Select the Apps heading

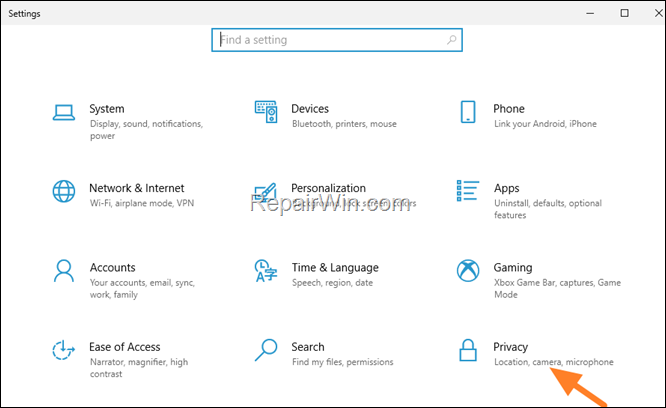pos(507,189)
